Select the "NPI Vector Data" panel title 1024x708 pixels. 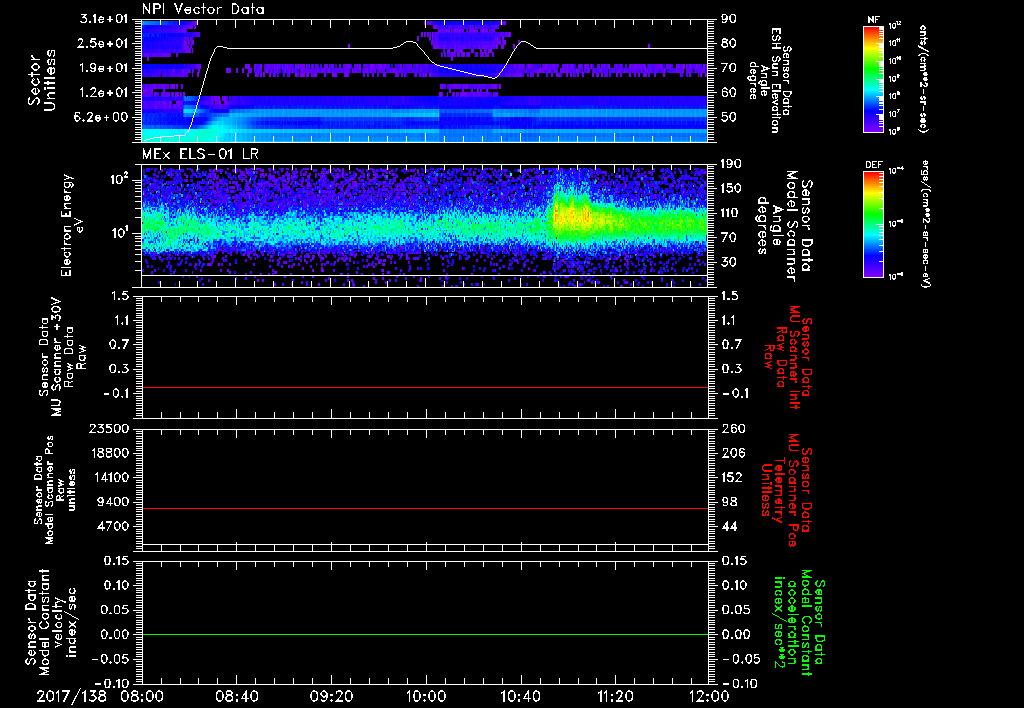click(x=203, y=9)
